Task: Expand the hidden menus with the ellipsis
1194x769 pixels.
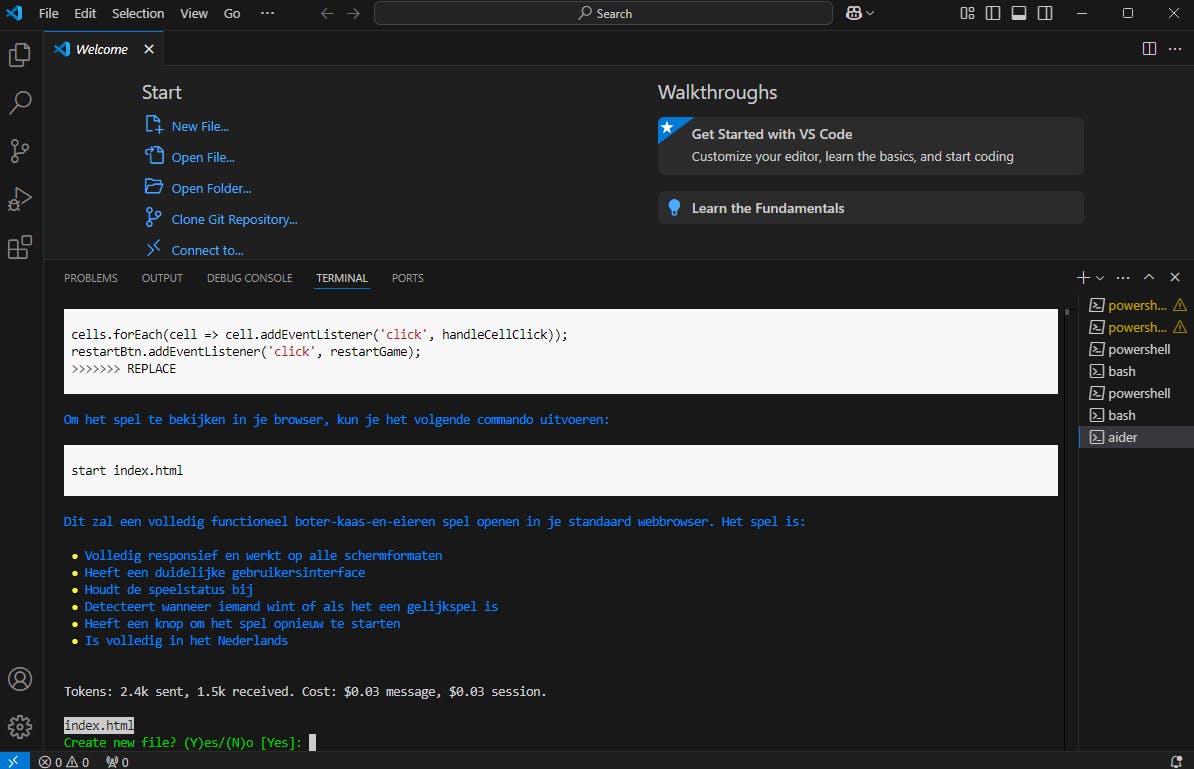Action: 266,13
